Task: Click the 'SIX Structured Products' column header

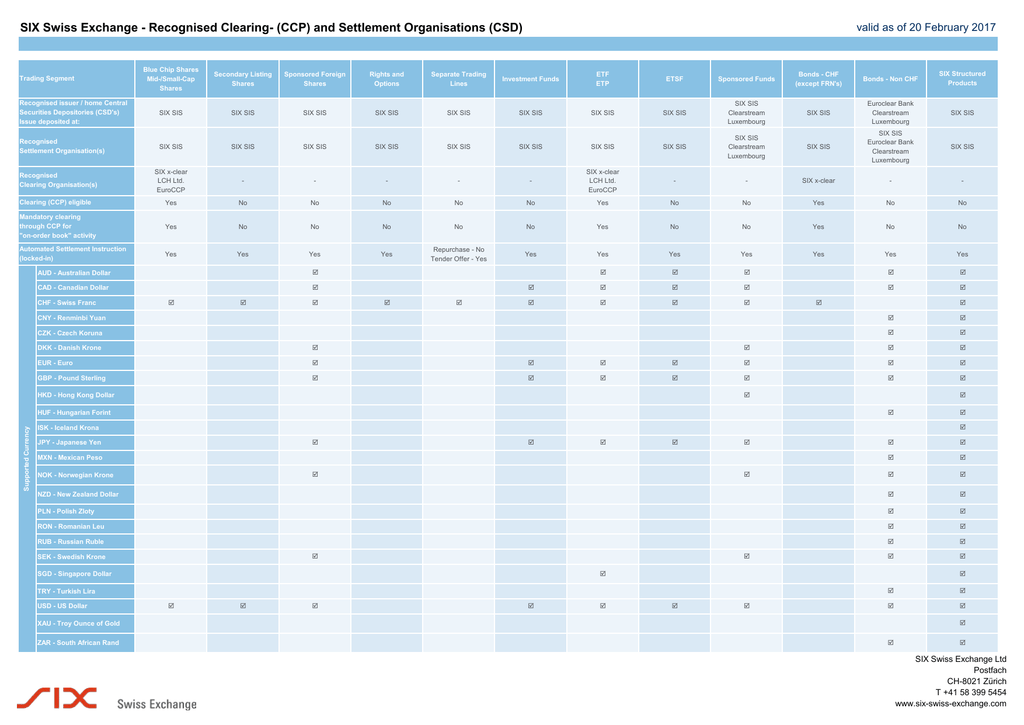Action: click(x=963, y=78)
